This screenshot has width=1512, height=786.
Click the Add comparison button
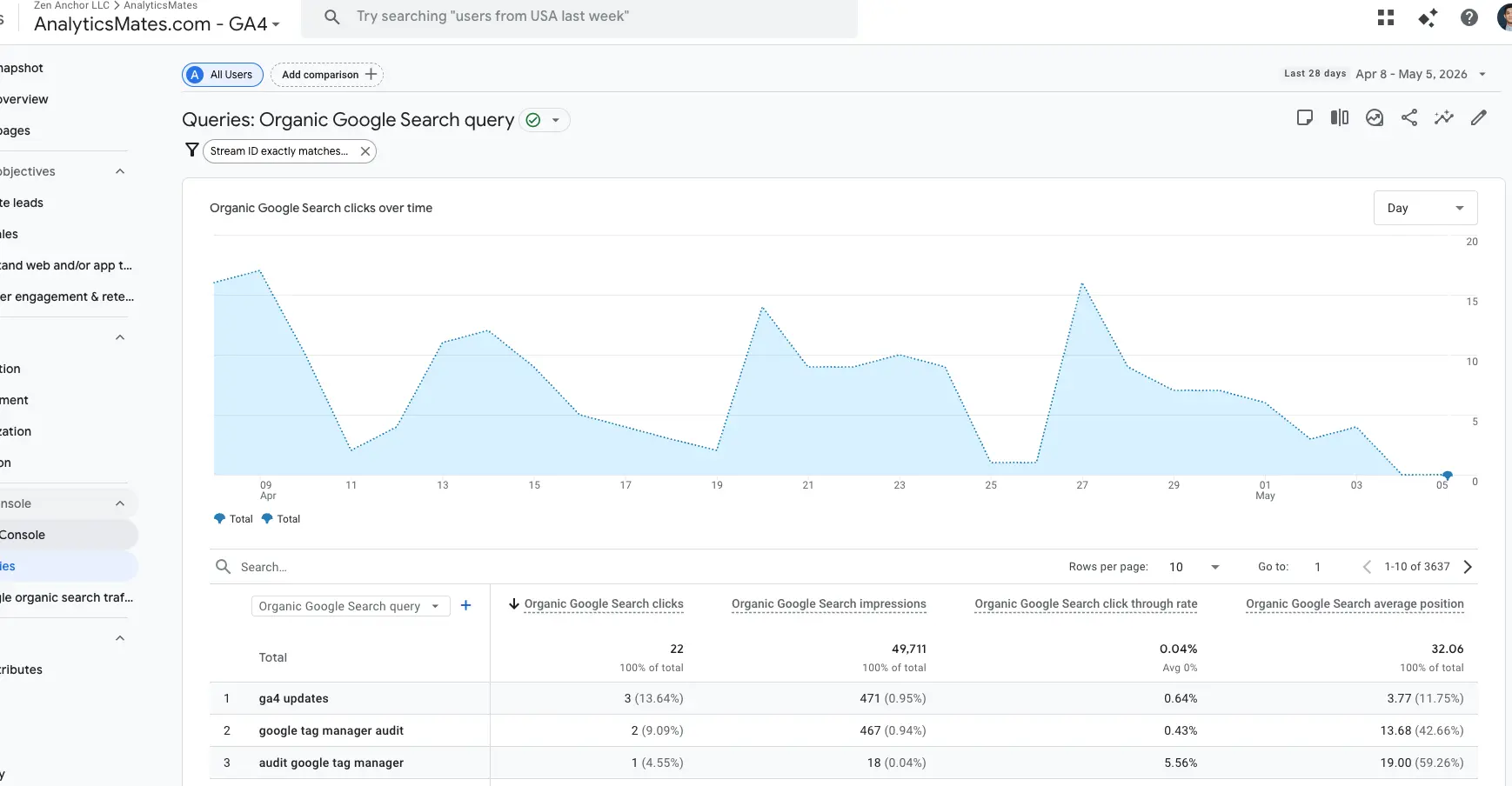[x=327, y=75]
